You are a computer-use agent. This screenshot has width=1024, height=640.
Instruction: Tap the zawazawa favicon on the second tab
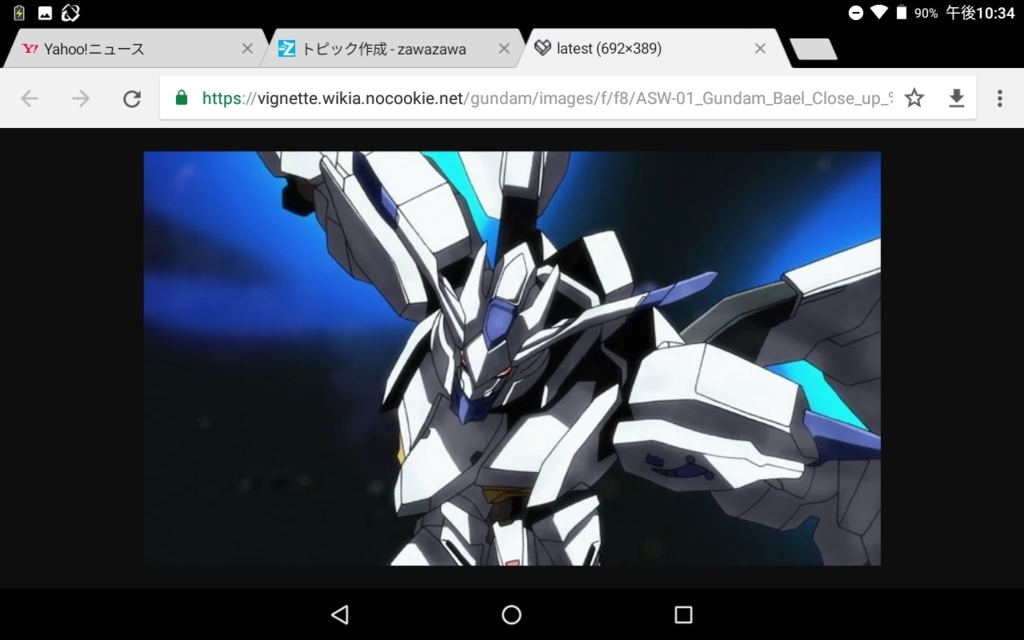286,48
